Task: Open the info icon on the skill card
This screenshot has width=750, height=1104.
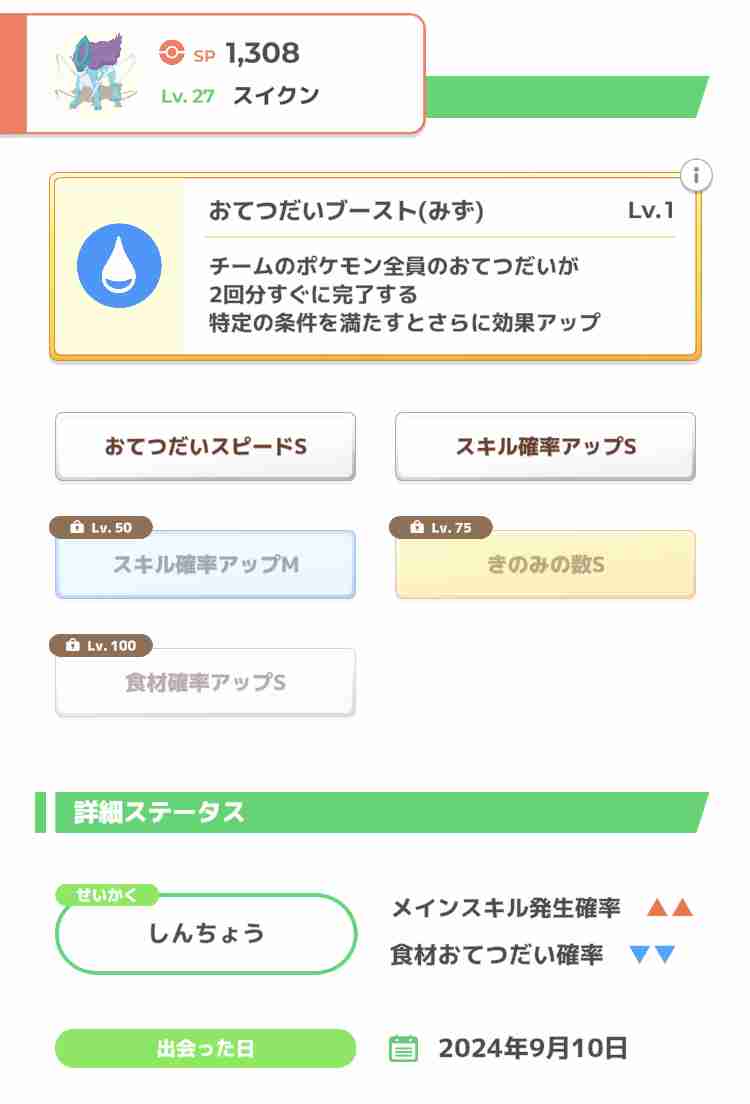Action: click(x=696, y=175)
